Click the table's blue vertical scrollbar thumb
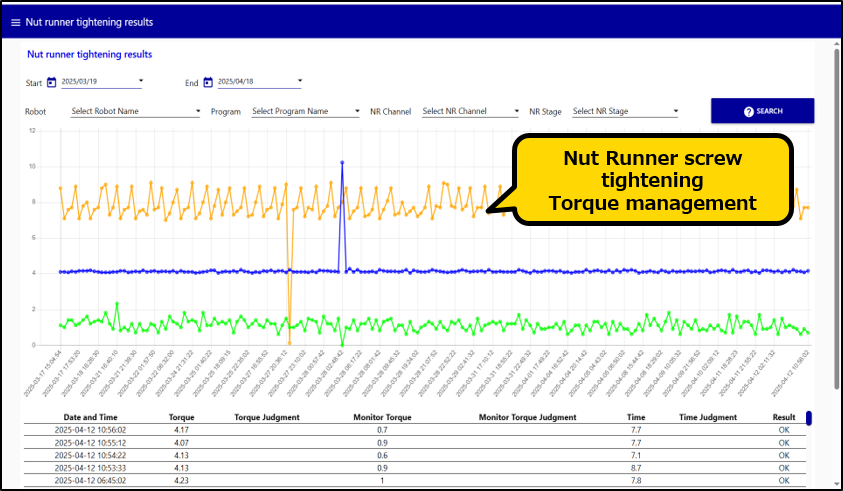Screen dimensions: 843x491 809,418
